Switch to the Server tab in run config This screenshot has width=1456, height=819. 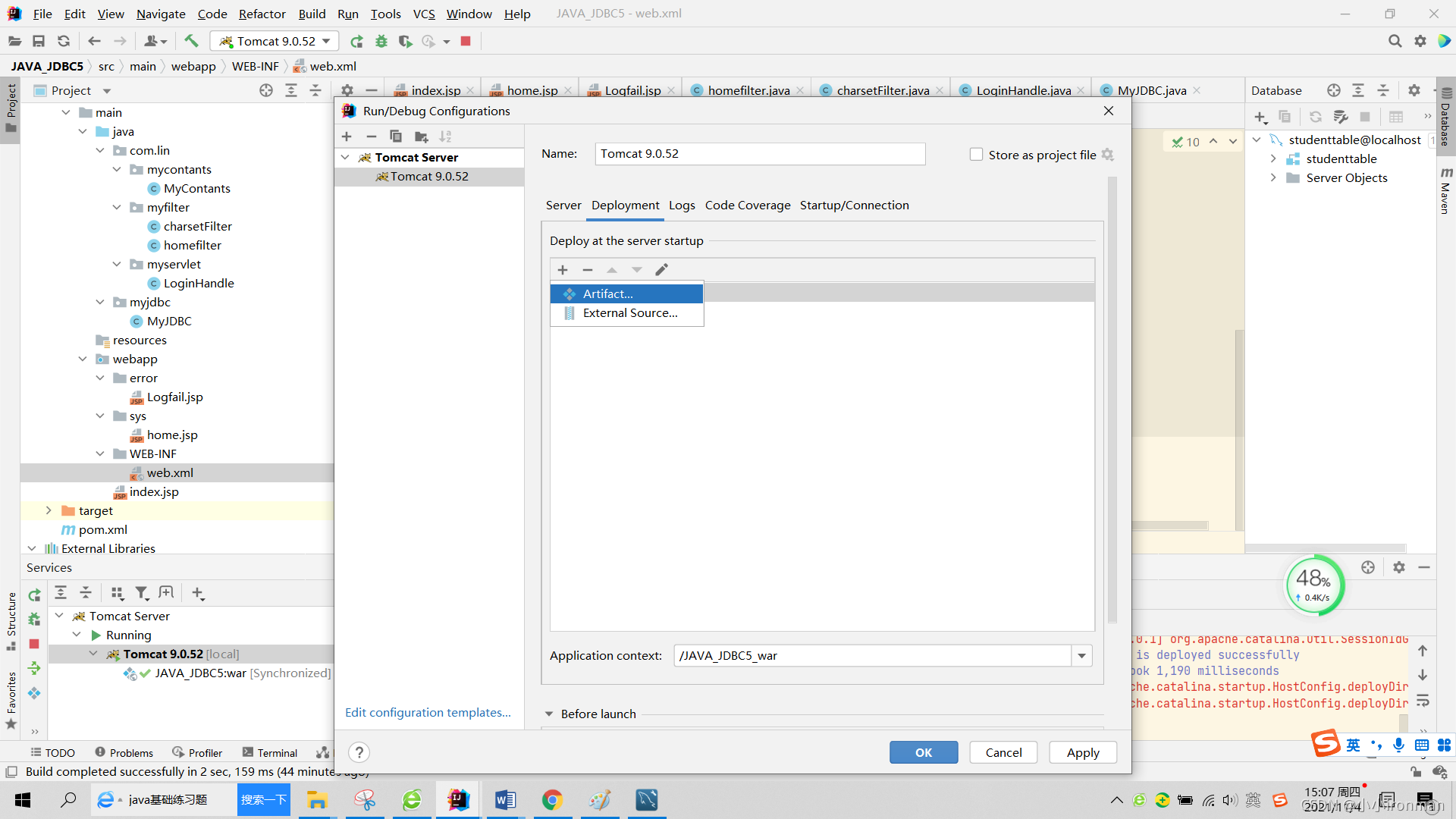point(562,204)
